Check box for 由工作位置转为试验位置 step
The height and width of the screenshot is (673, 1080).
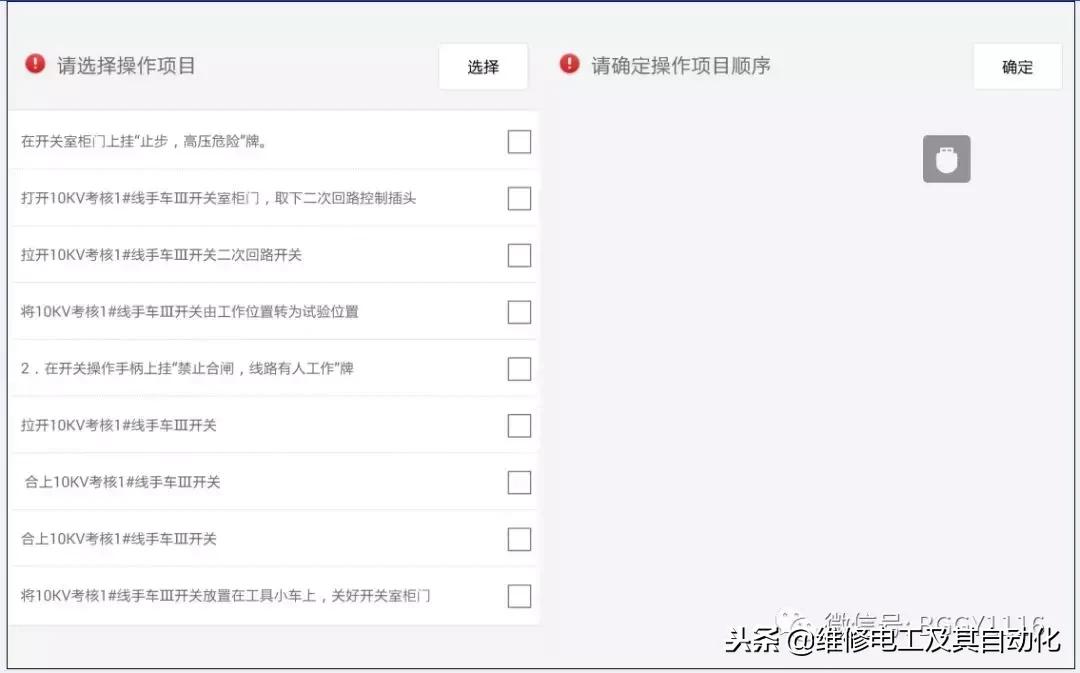tap(519, 312)
